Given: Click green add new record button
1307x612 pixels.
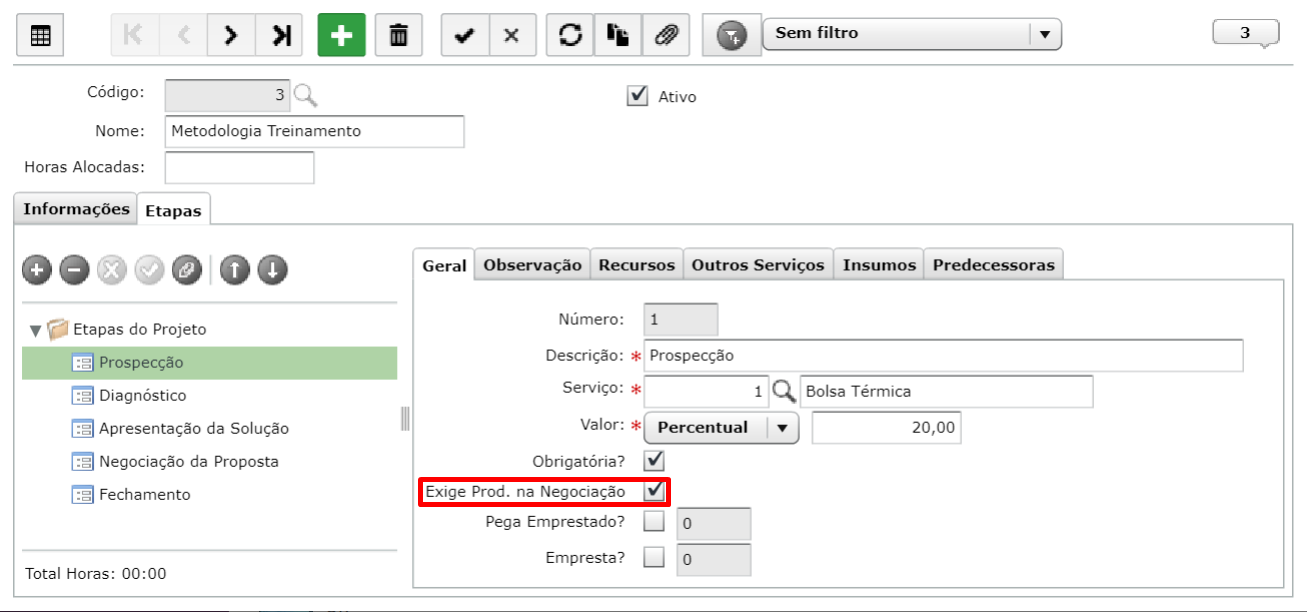Looking at the screenshot, I should tap(342, 36).
